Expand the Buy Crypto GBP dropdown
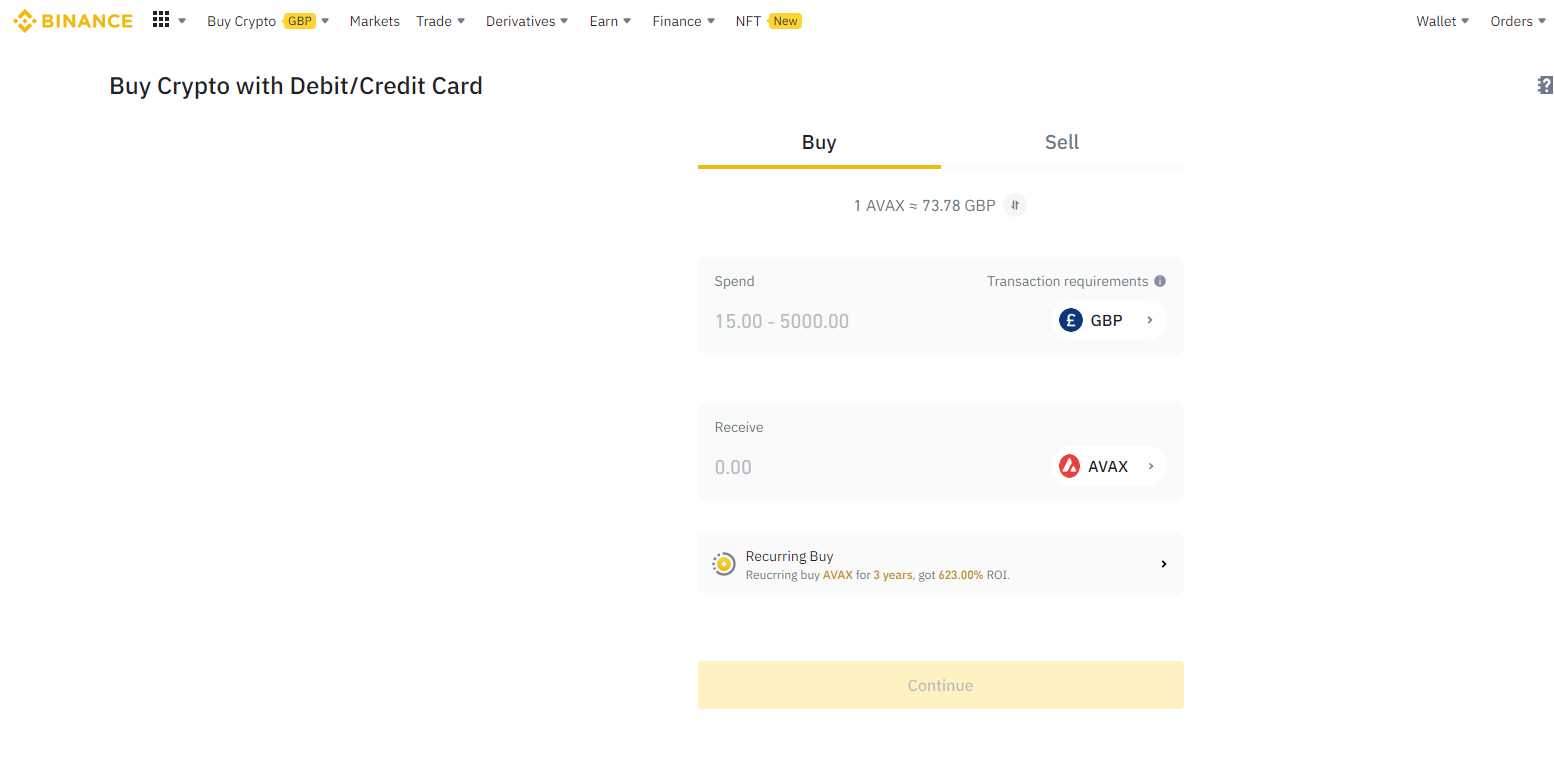The height and width of the screenshot is (759, 1554). pos(267,21)
